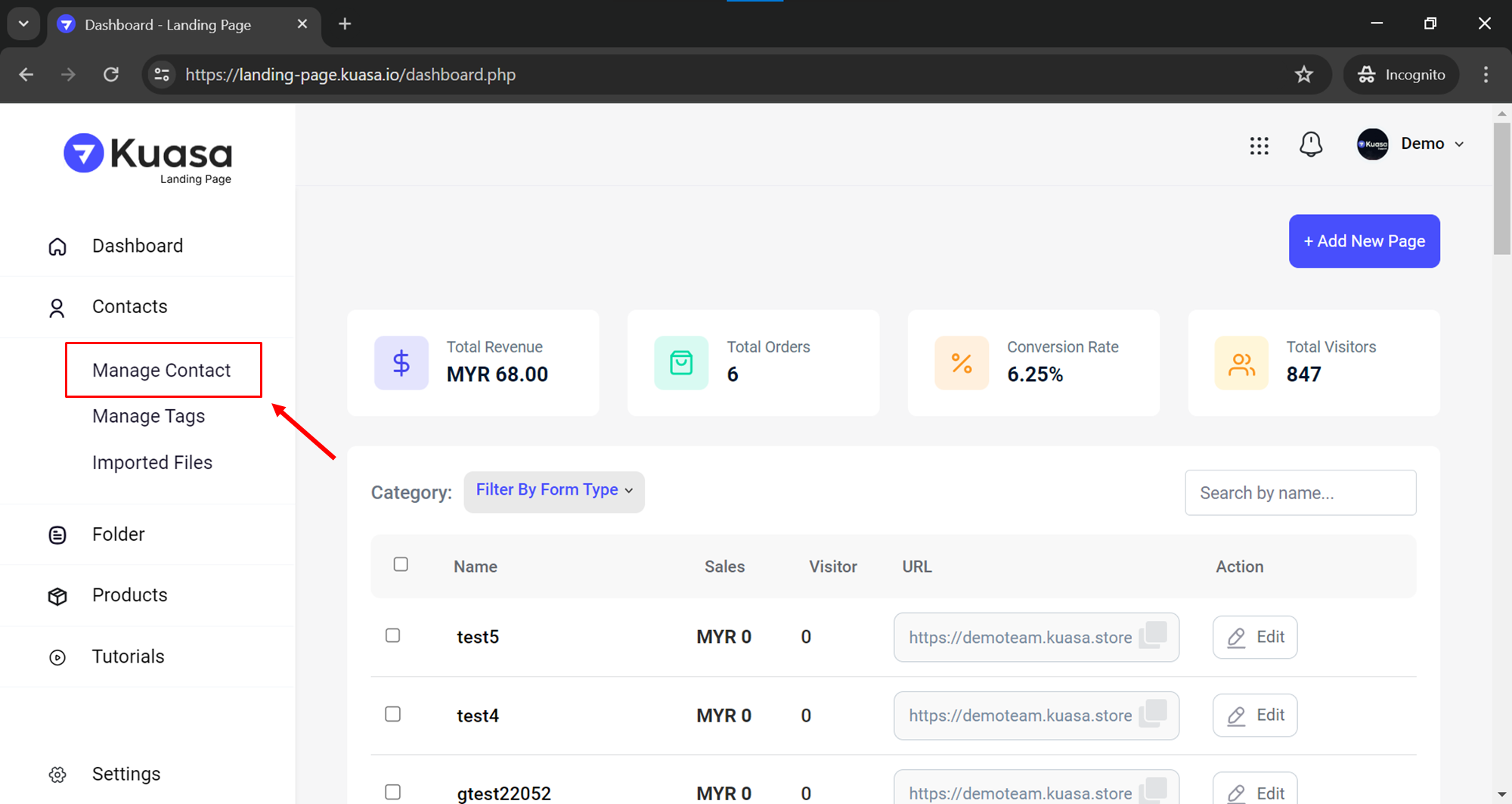Click the Kuasa Landing Page logo
Screen dimensions: 1512x804
click(x=148, y=158)
